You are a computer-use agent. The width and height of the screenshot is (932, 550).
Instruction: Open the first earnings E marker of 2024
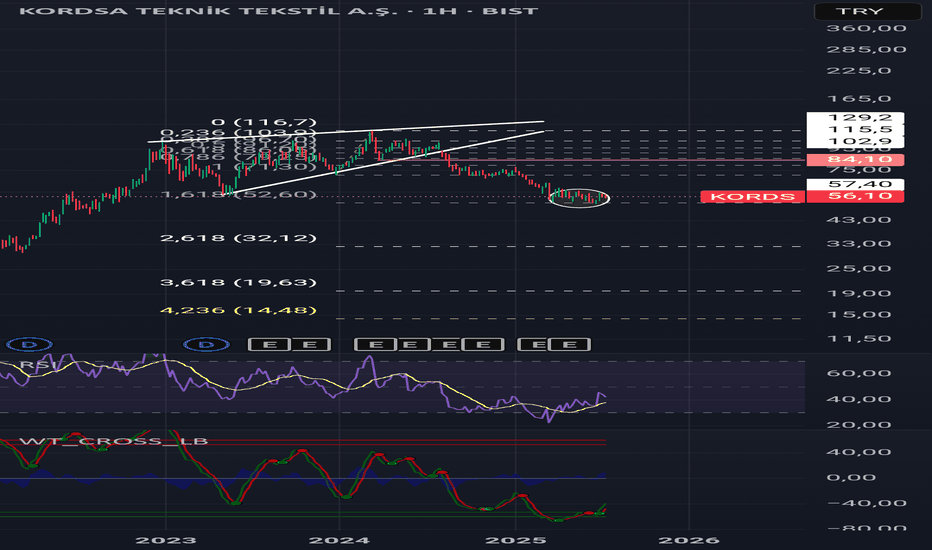click(375, 344)
